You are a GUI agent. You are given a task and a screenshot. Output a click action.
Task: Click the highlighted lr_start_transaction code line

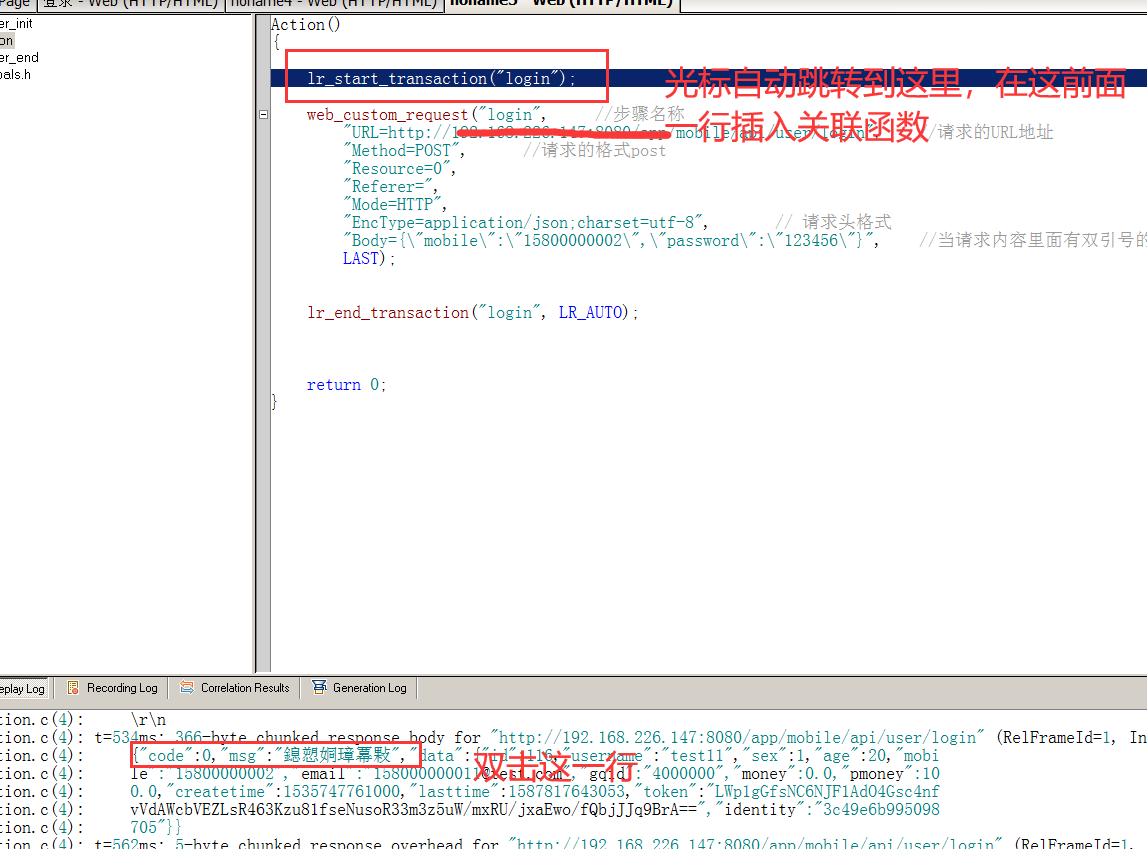click(x=441, y=79)
